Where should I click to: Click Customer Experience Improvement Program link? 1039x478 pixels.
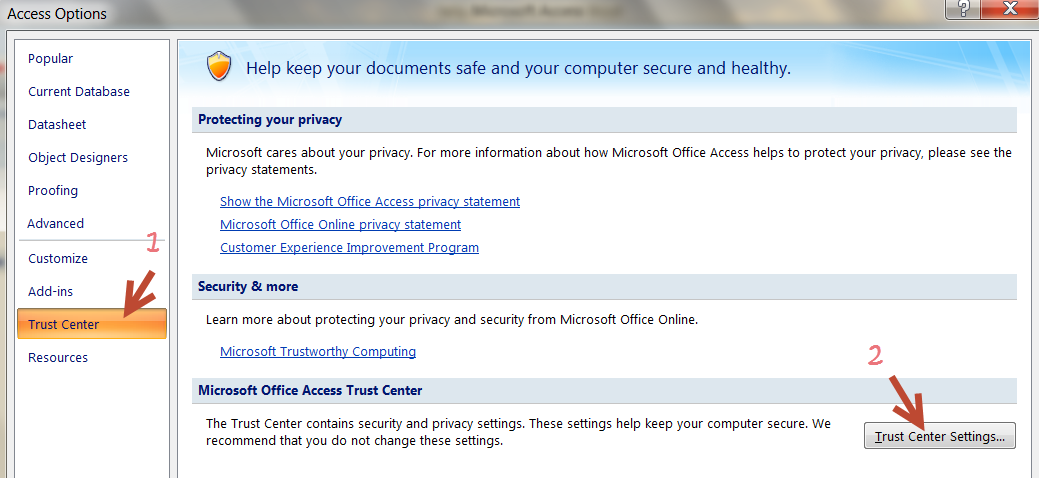click(x=349, y=248)
